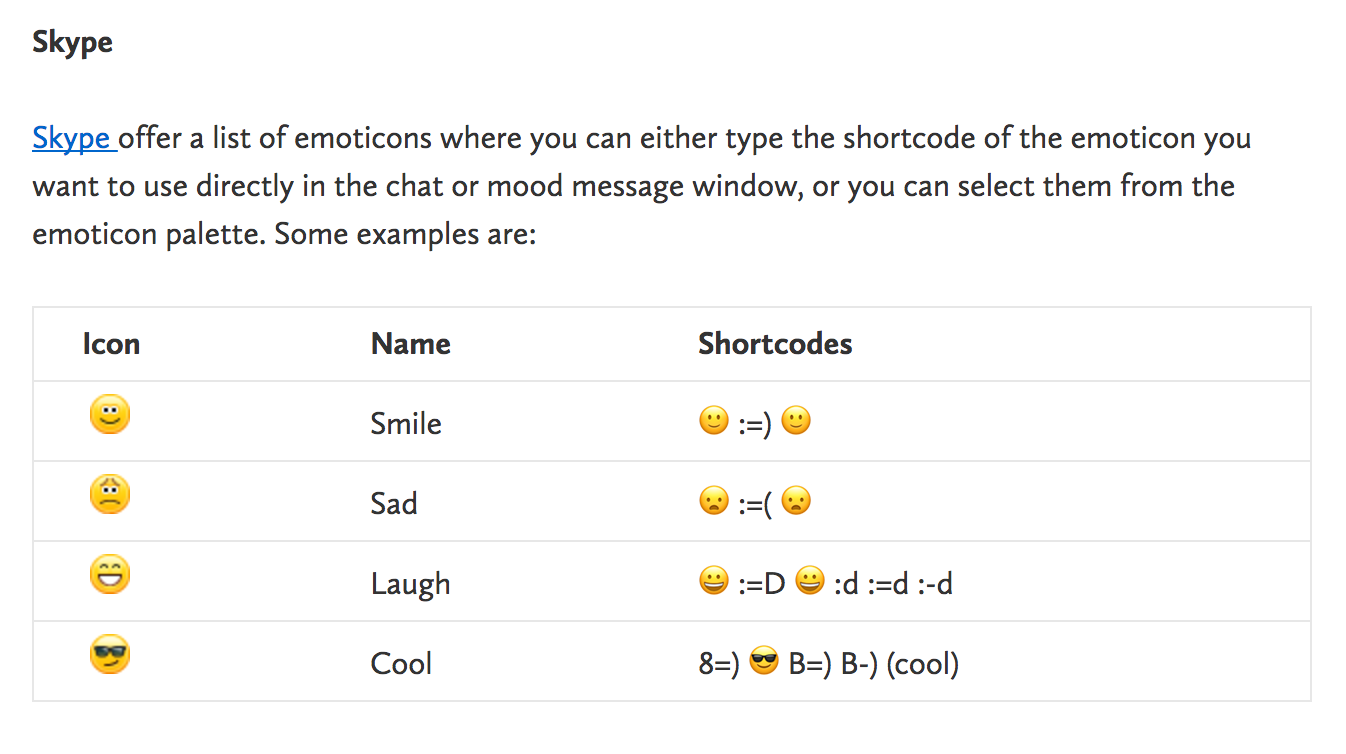
Task: Click grinning emoji after :=D shortcode
Action: (x=810, y=581)
